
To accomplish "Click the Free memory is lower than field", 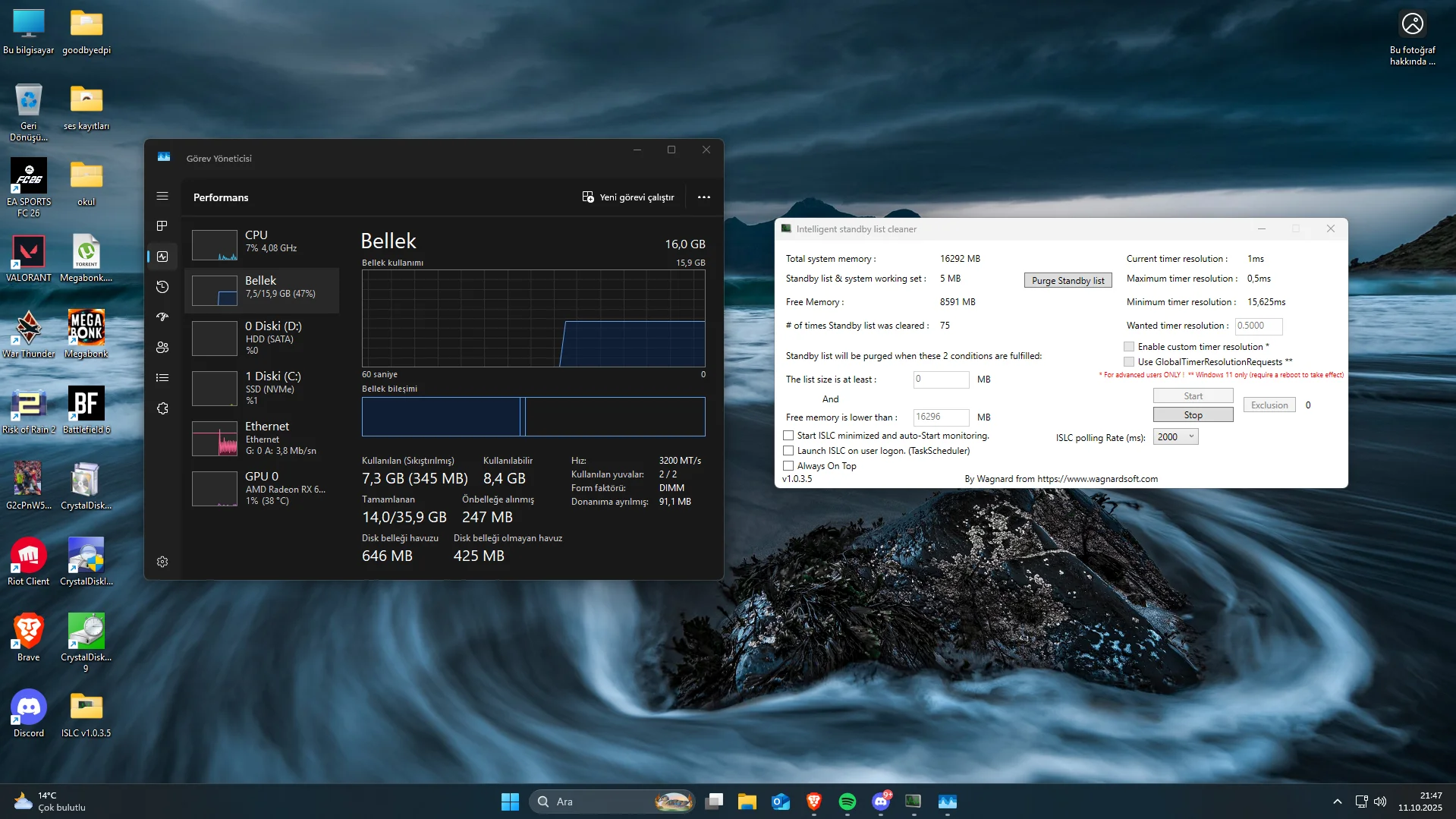I will point(940,417).
